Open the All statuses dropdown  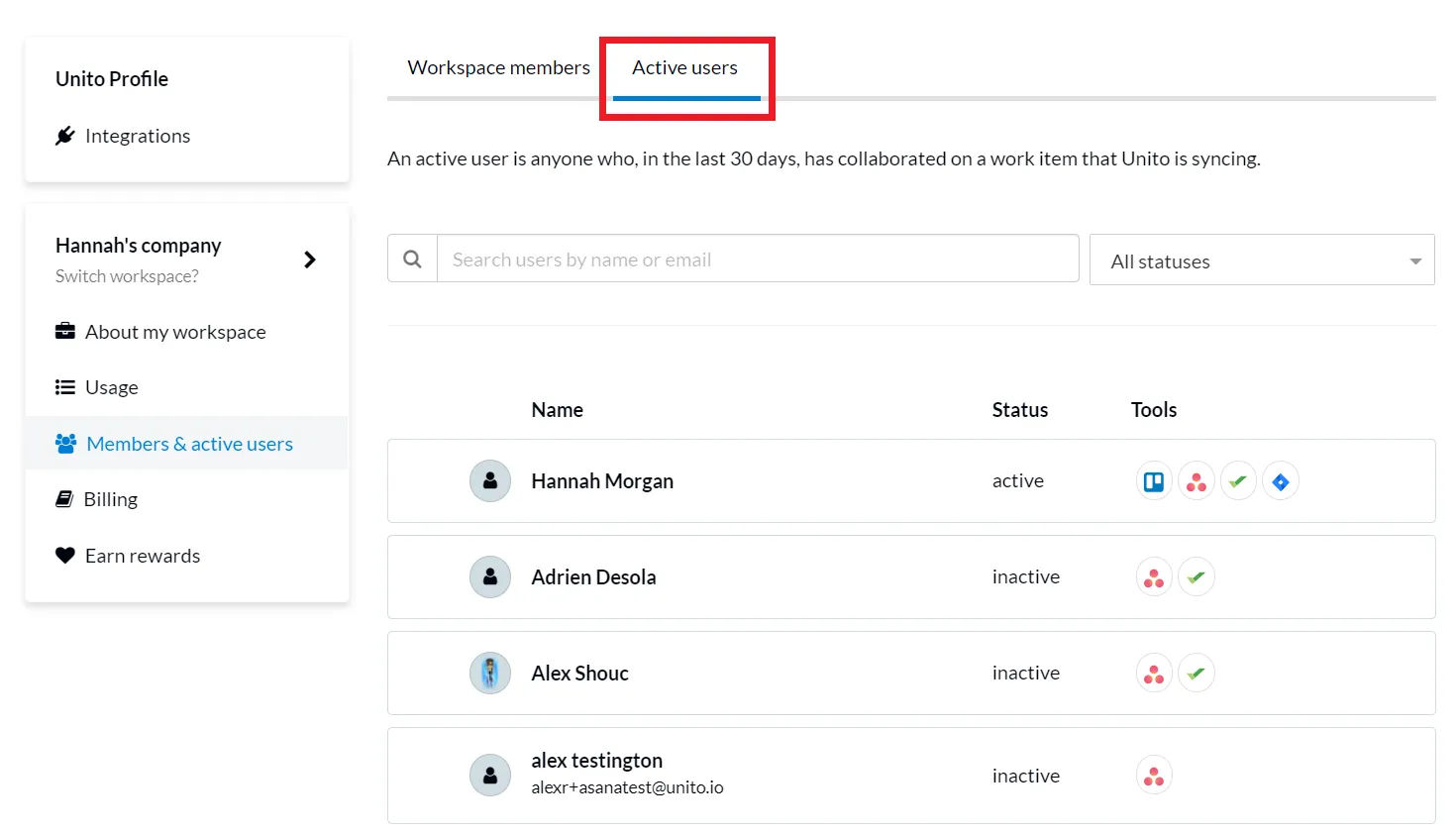click(x=1261, y=260)
